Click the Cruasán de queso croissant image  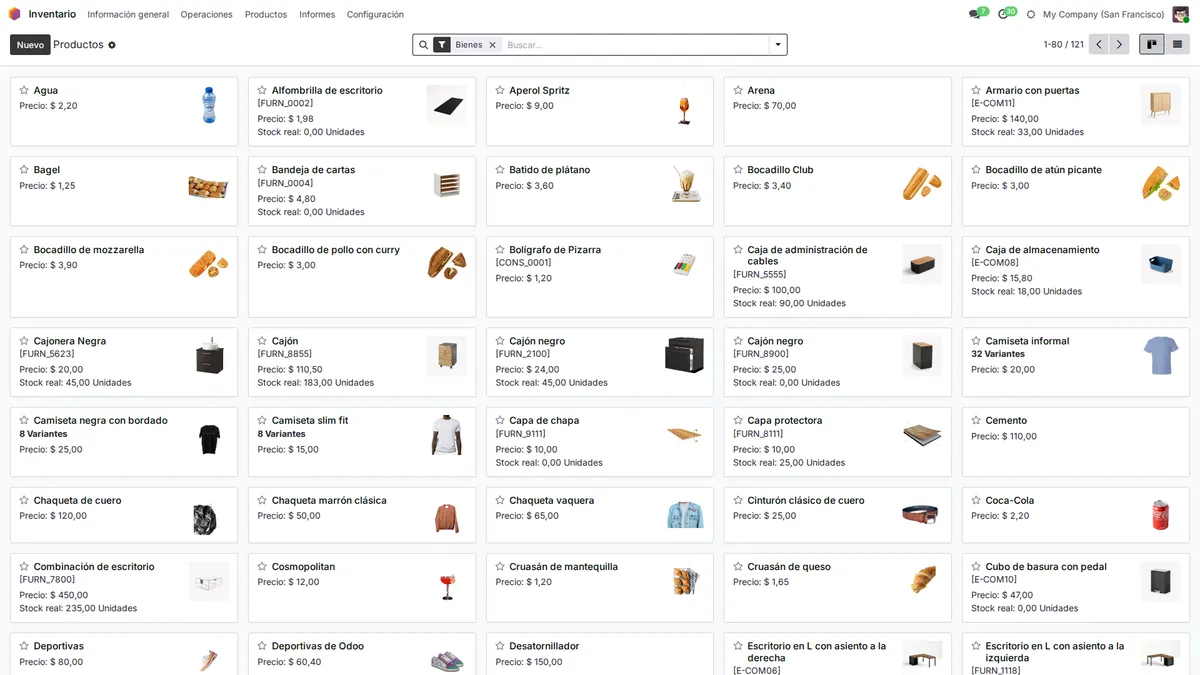tap(923, 580)
